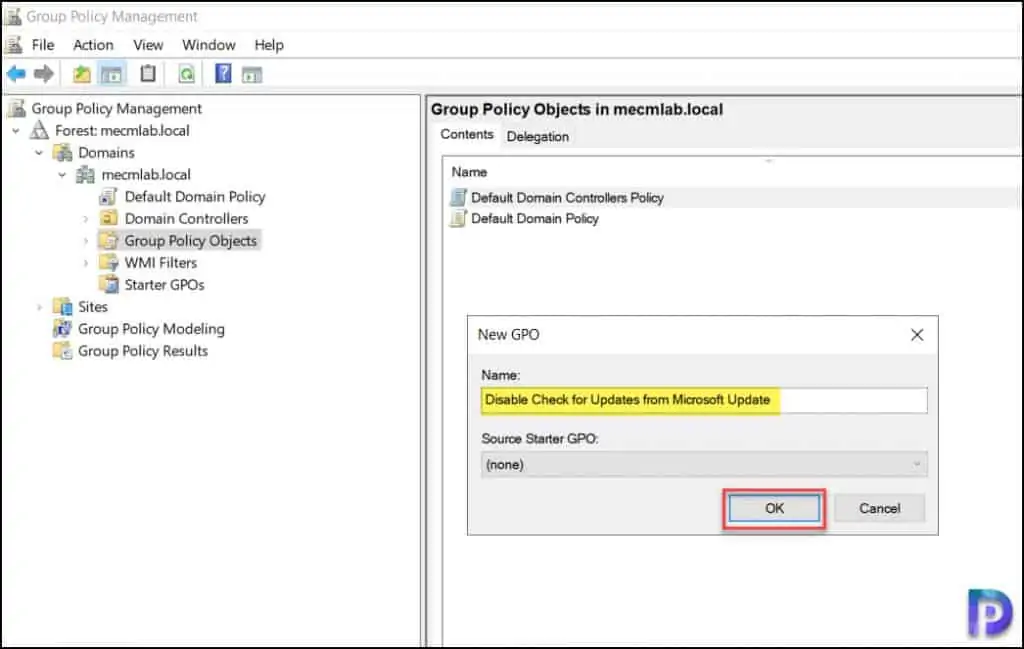Open the Window menu
Viewport: 1024px width, 649px height.
tap(209, 45)
